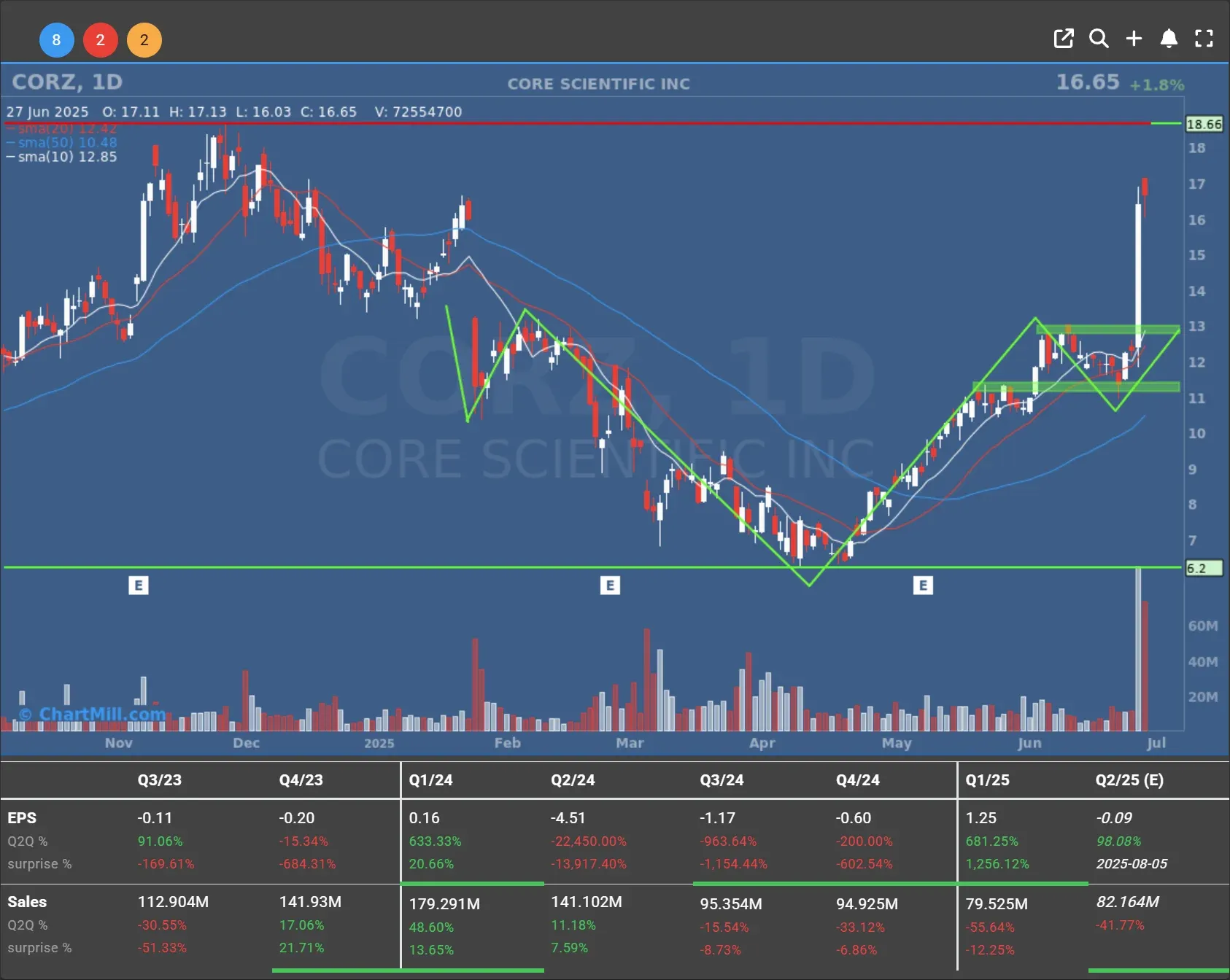The image size is (1230, 980).
Task: Toggle fullscreen chart view
Action: pos(1204,39)
